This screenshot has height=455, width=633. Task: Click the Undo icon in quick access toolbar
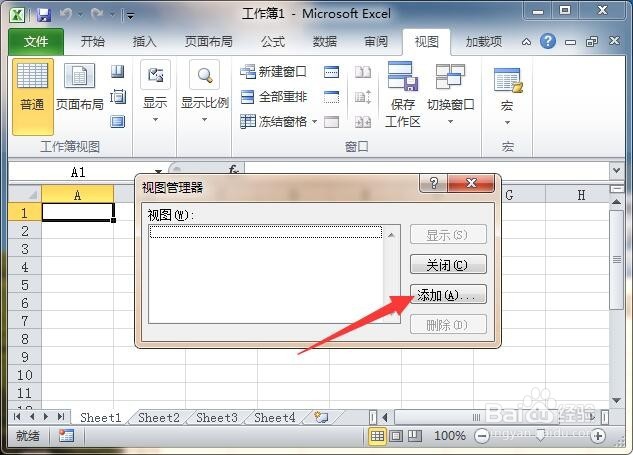(x=66, y=15)
